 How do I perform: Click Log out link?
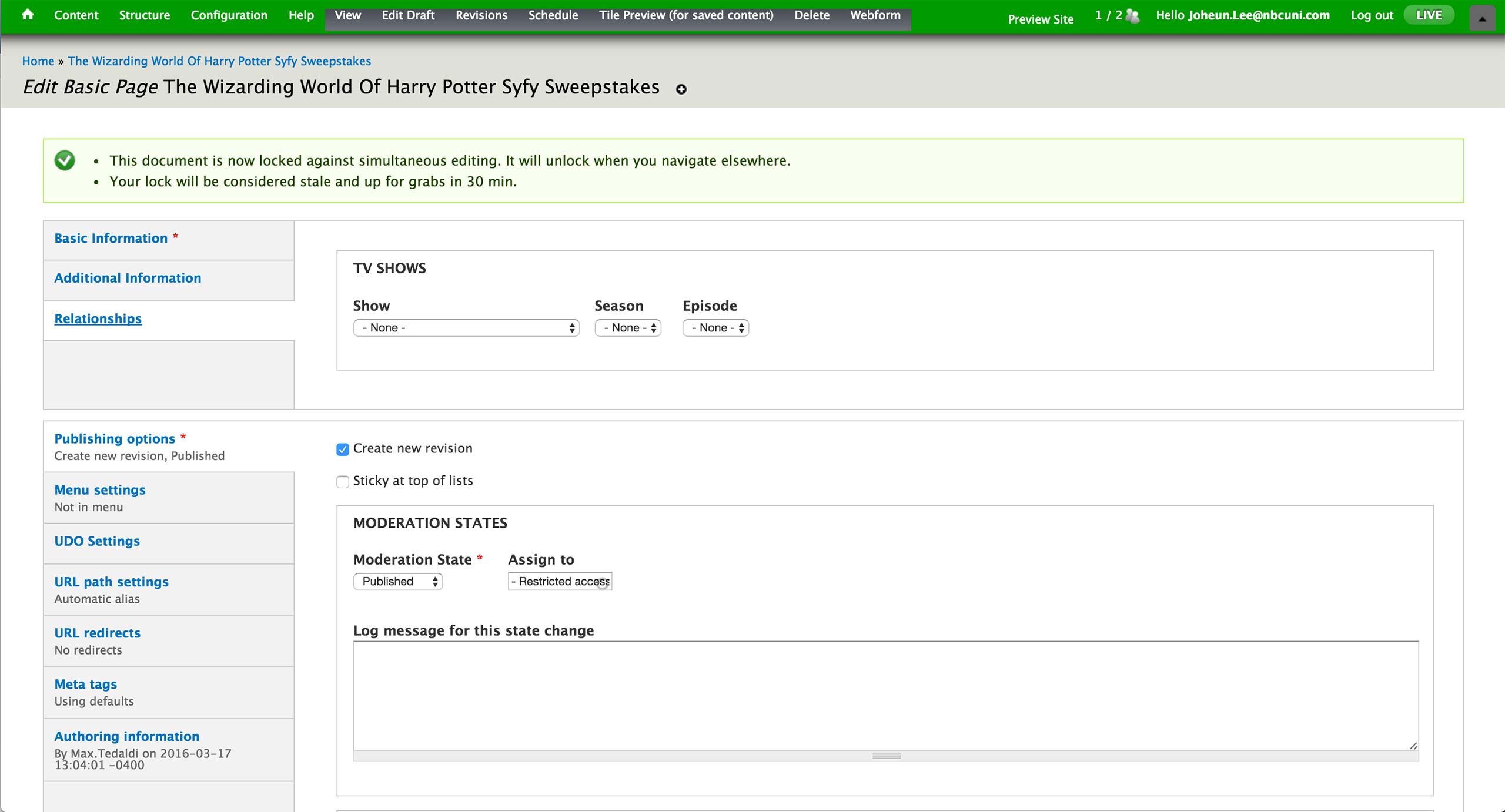1372,15
